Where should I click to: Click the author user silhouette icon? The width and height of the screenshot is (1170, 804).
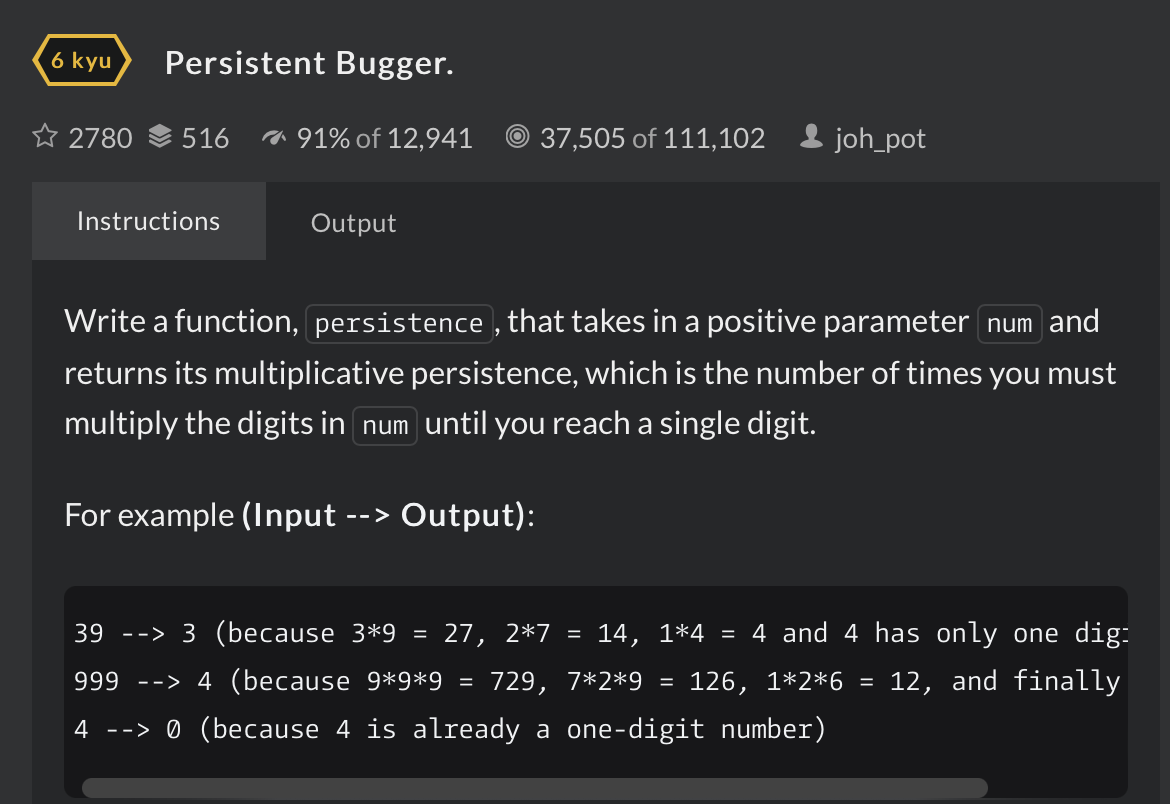pos(811,137)
